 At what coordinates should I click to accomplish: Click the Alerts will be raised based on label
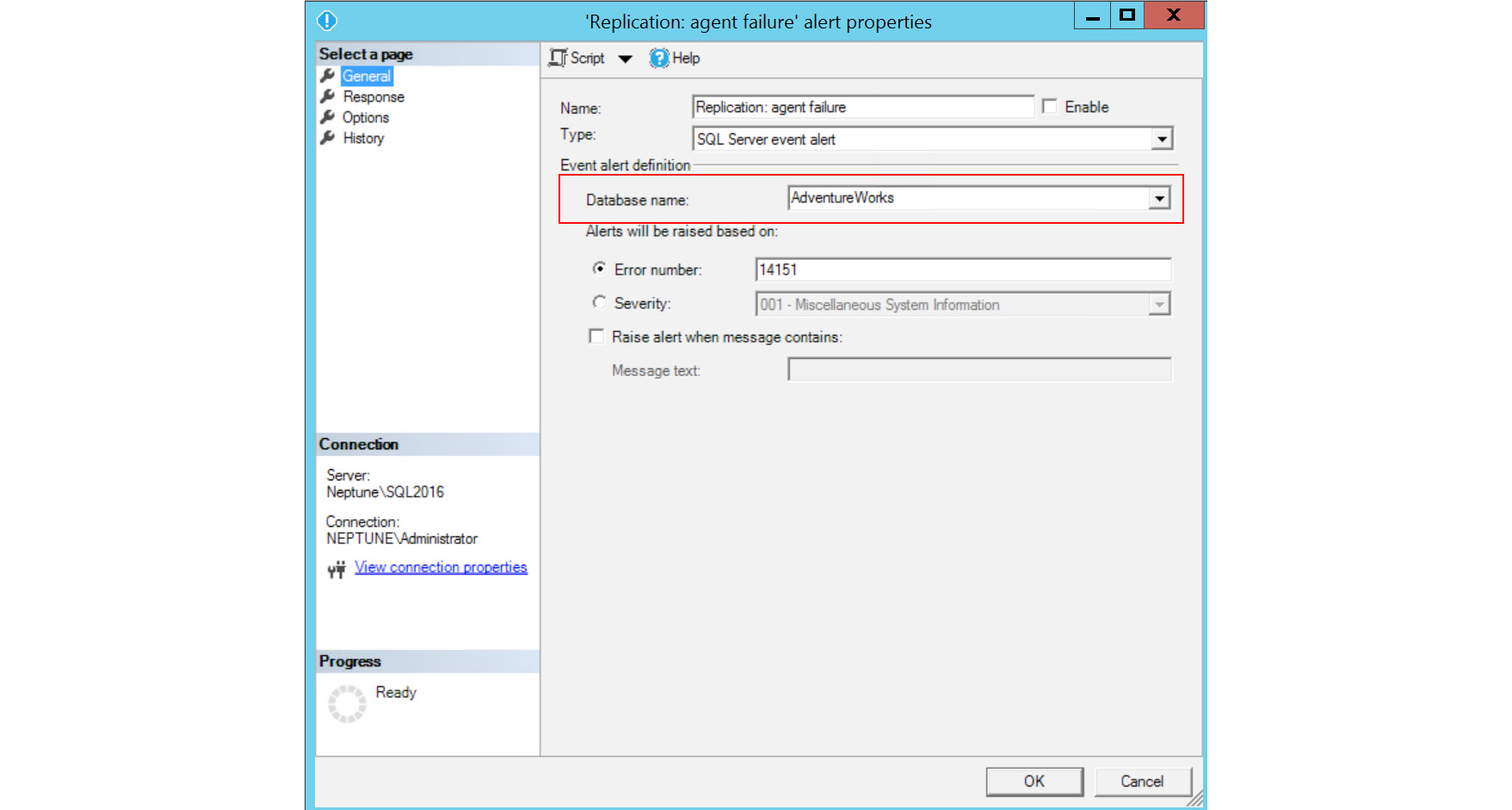(682, 232)
